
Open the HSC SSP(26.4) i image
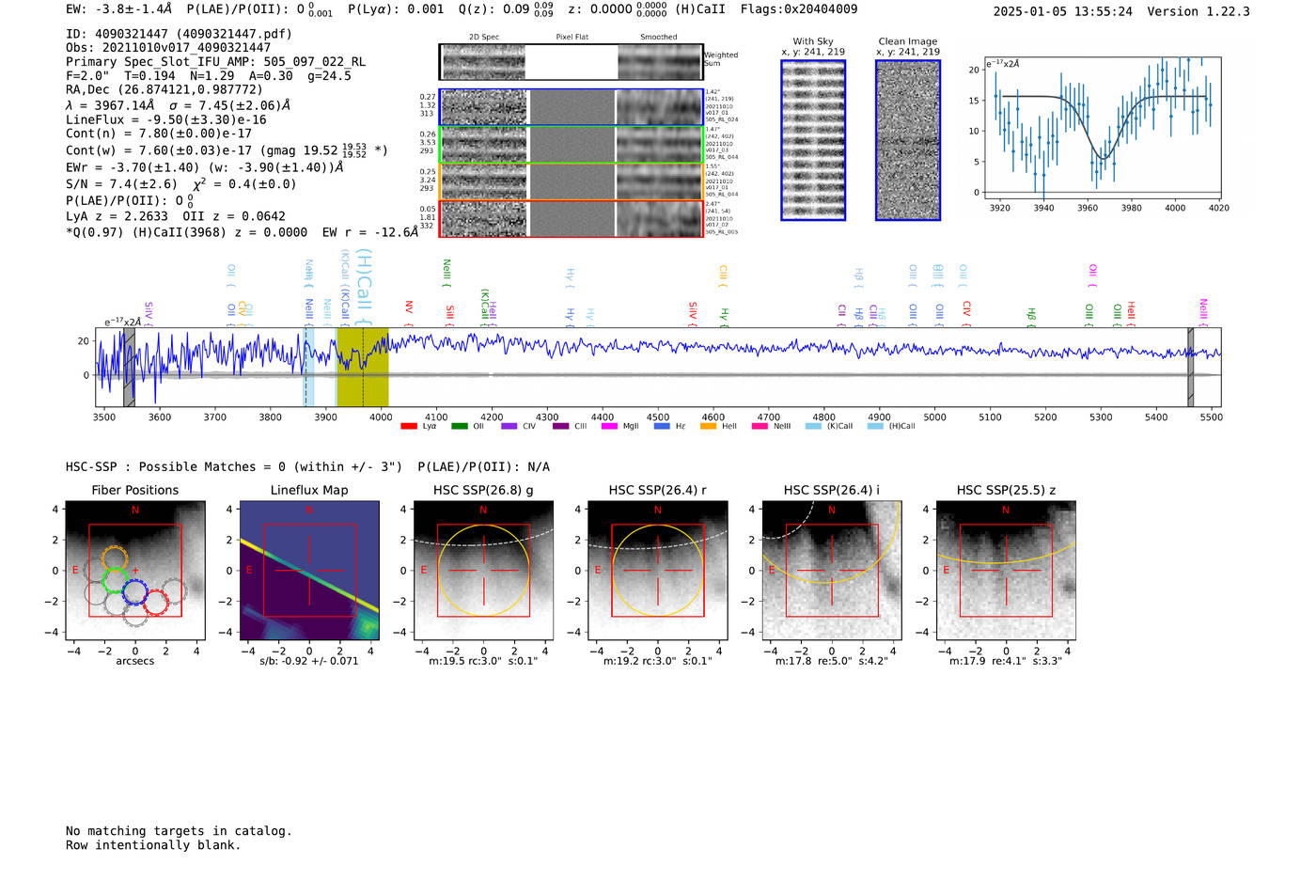831,571
